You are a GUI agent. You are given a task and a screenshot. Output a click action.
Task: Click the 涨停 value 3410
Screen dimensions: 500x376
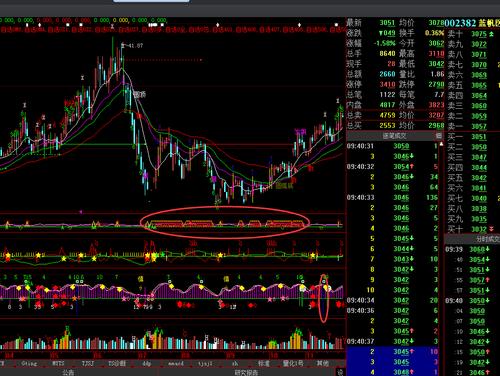point(387,84)
